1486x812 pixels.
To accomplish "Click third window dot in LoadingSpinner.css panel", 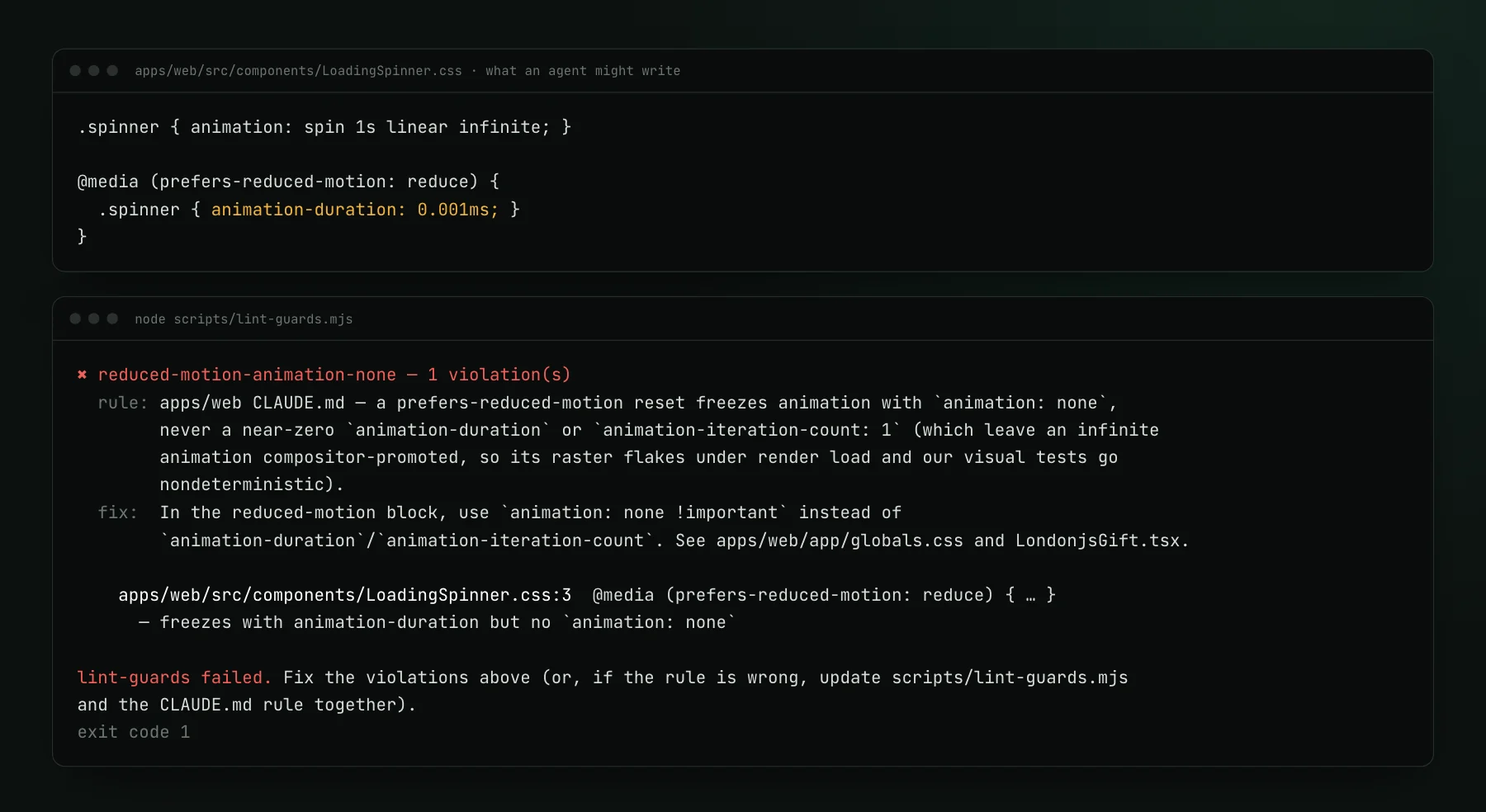I will point(112,71).
